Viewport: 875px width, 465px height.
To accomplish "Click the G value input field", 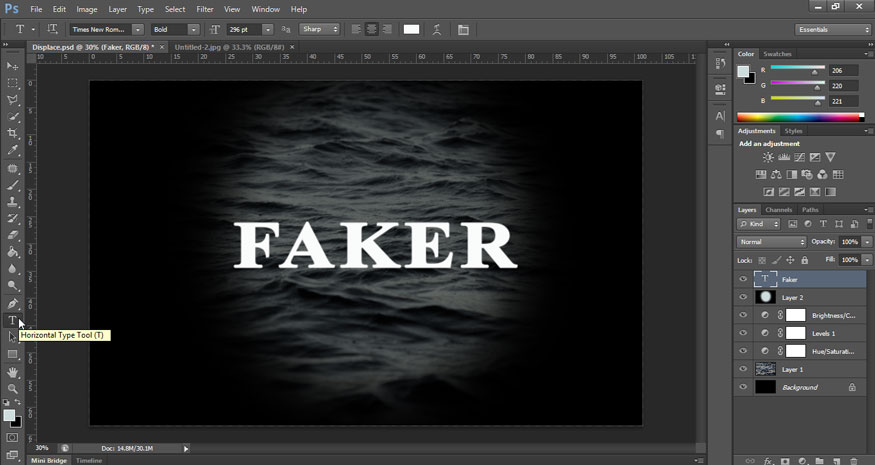I will click(843, 86).
